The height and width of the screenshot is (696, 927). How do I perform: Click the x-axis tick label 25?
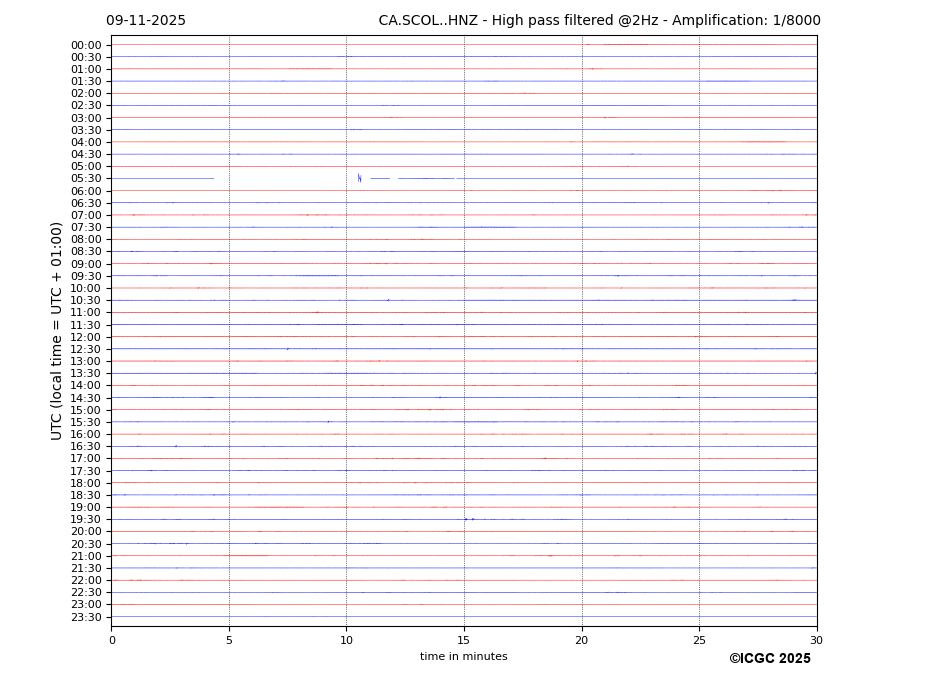click(699, 640)
